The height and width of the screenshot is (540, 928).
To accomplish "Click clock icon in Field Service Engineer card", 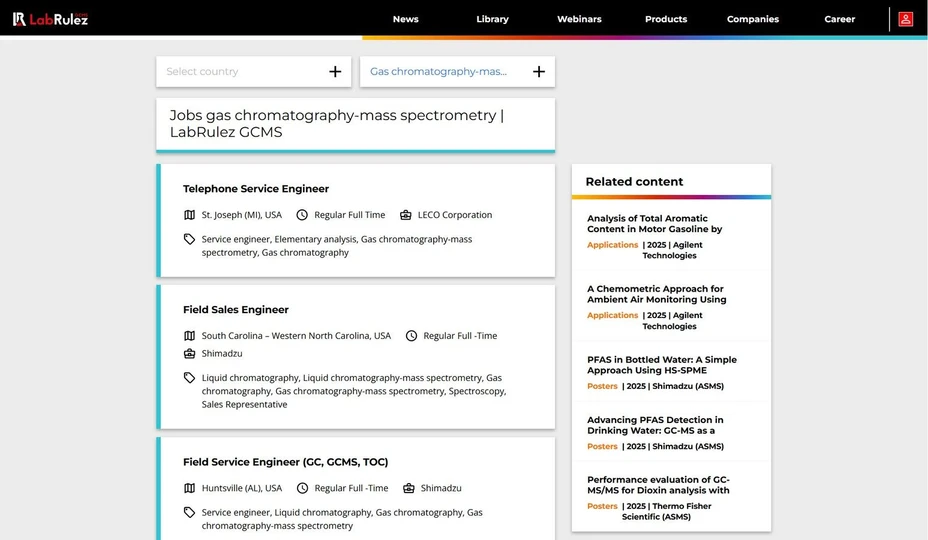I will [302, 488].
